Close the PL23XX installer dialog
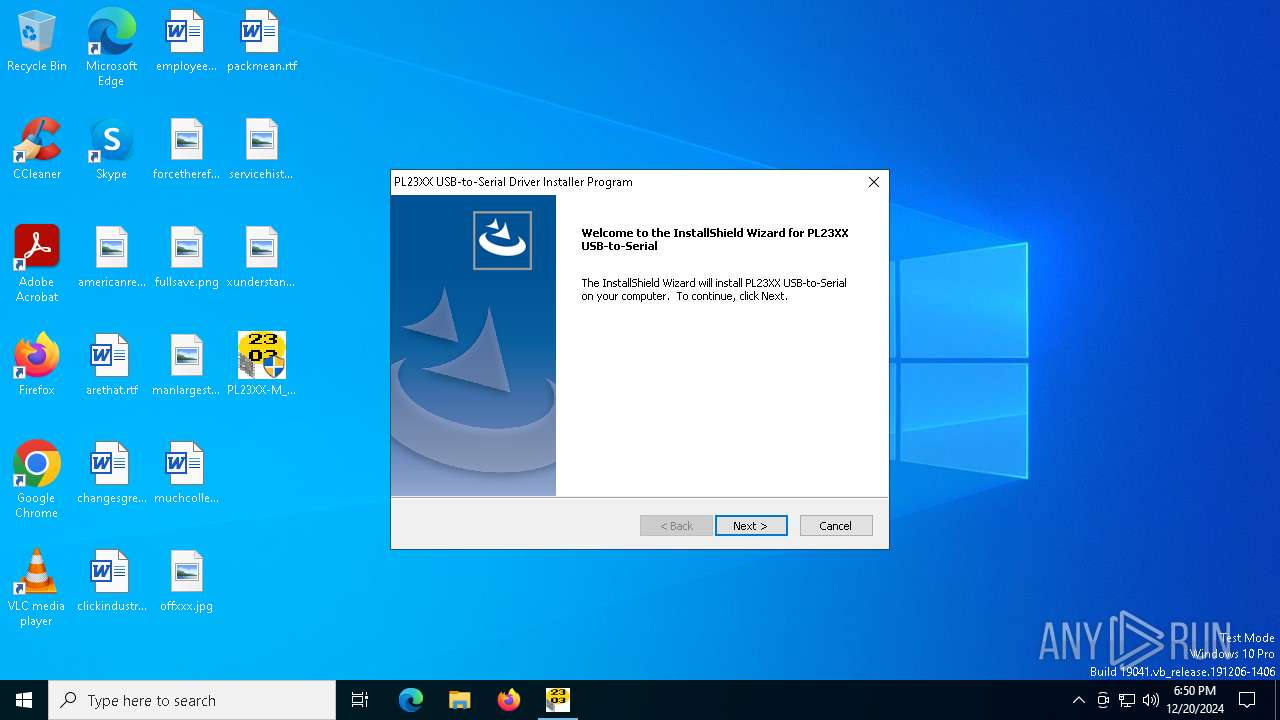 coord(873,182)
